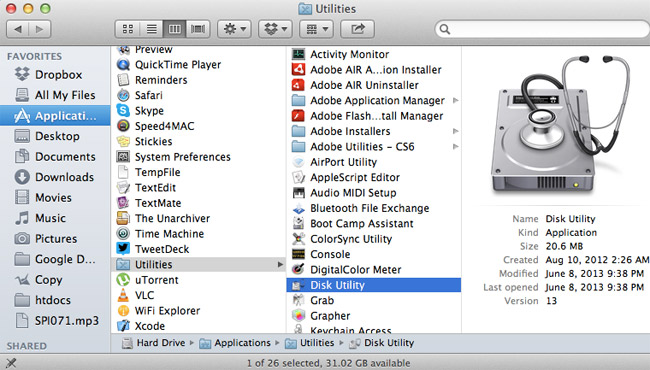The height and width of the screenshot is (370, 650).
Task: Click in the Finder search field
Action: click(543, 29)
